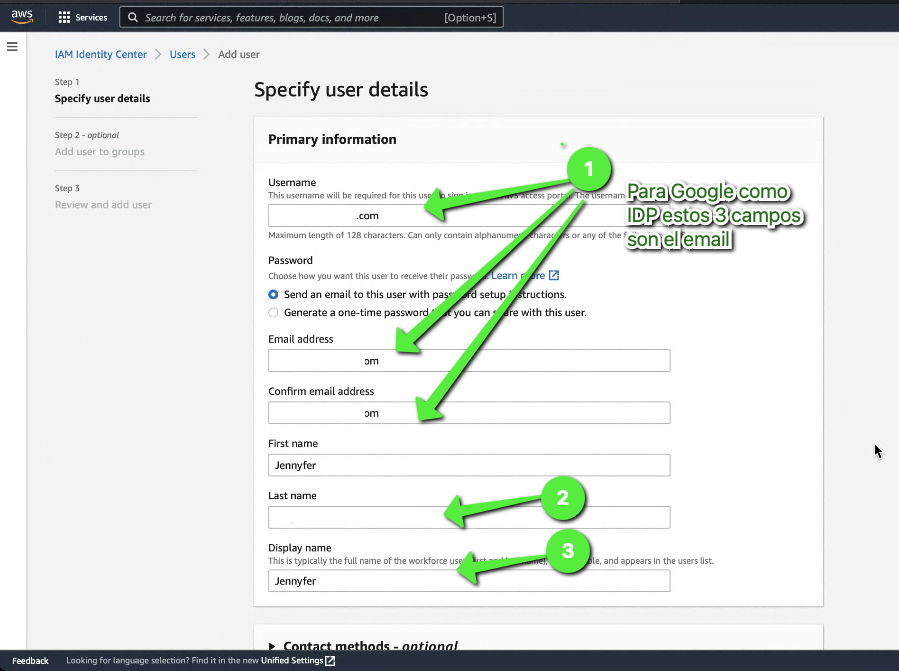The image size is (899, 671).
Task: Select the 'Specify user details' step label
Action: pos(103,99)
